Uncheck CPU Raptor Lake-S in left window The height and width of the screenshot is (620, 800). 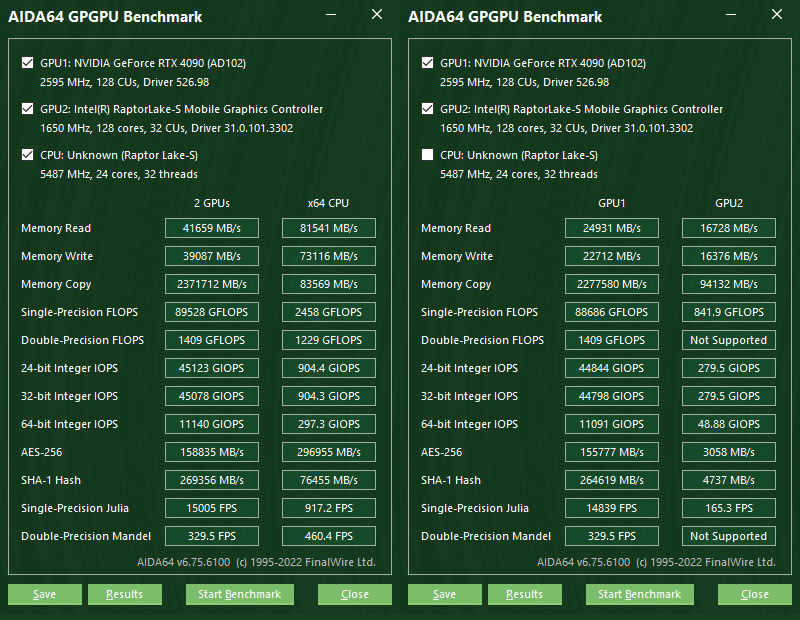tap(28, 155)
